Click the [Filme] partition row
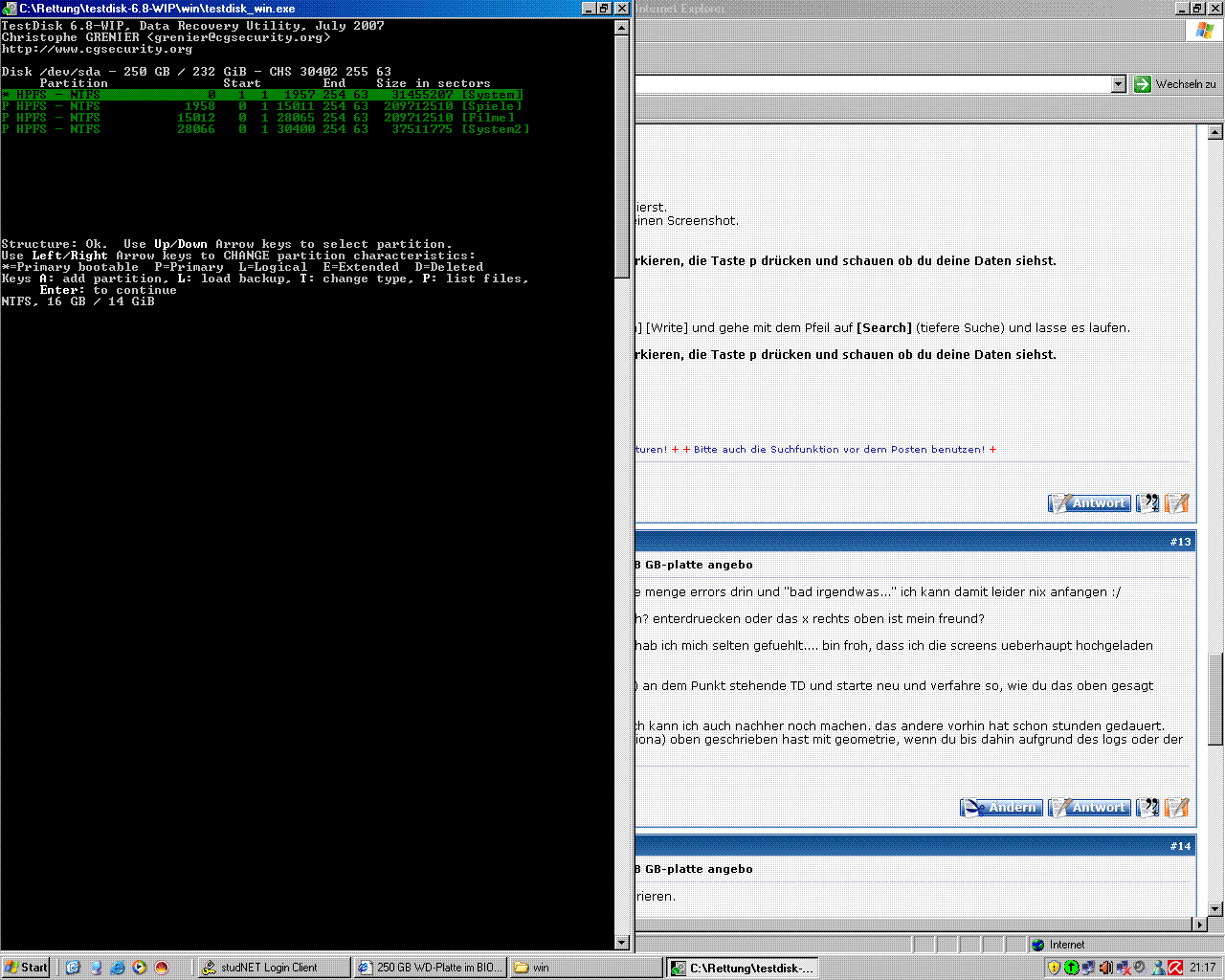This screenshot has width=1225, height=980. [x=259, y=118]
